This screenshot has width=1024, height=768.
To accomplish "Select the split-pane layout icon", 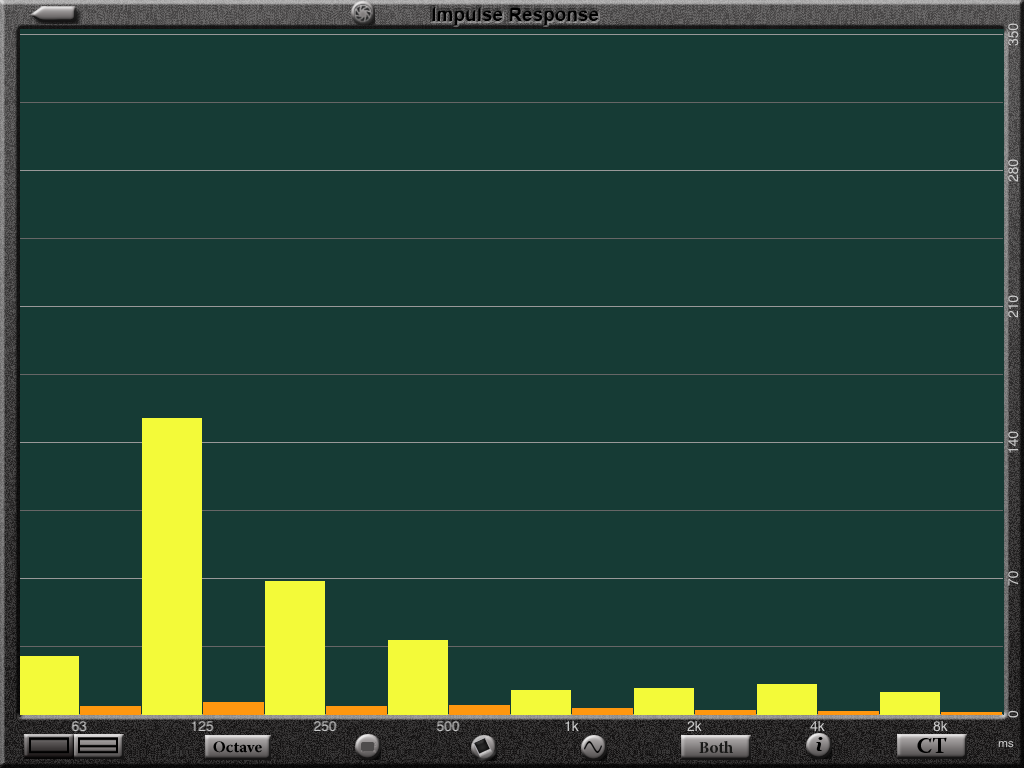I will 98,745.
